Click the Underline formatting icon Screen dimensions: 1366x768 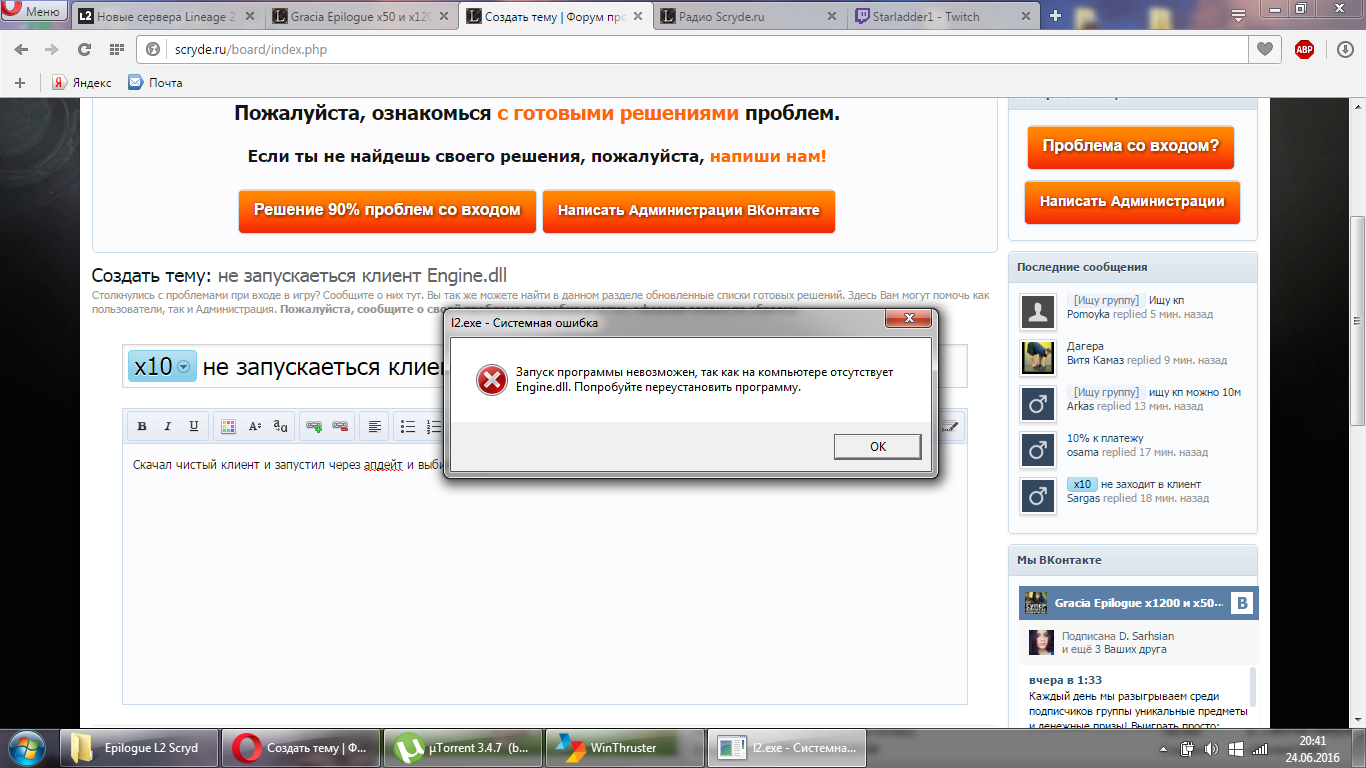(194, 426)
